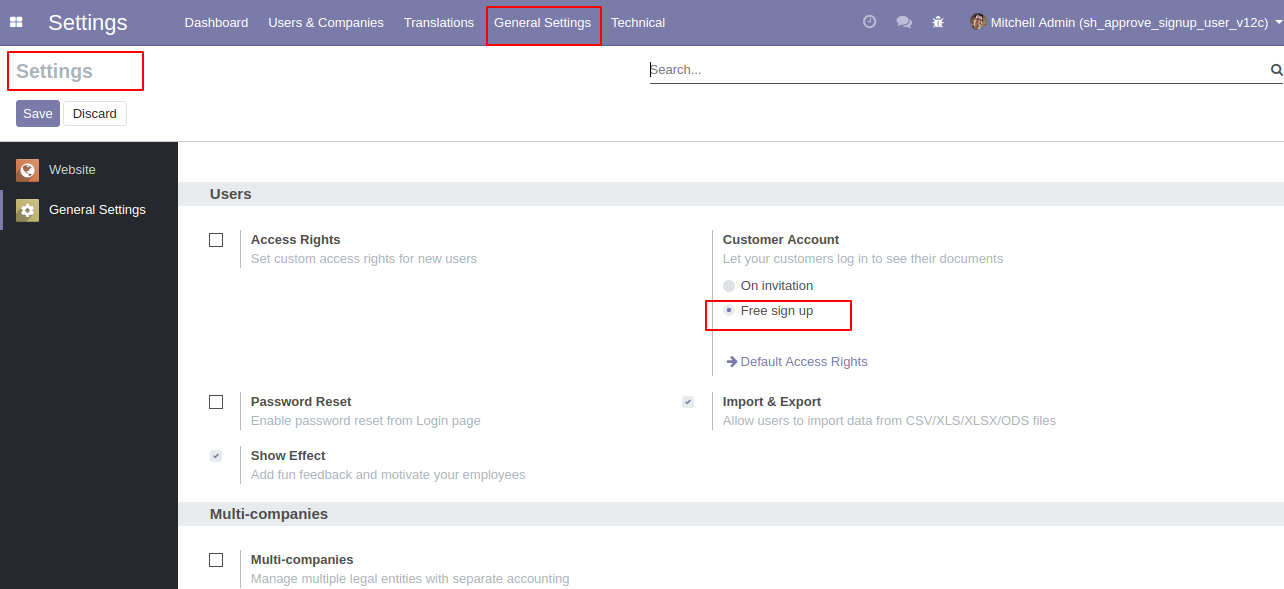Focus the Search input field
This screenshot has width=1284, height=589.
click(958, 70)
